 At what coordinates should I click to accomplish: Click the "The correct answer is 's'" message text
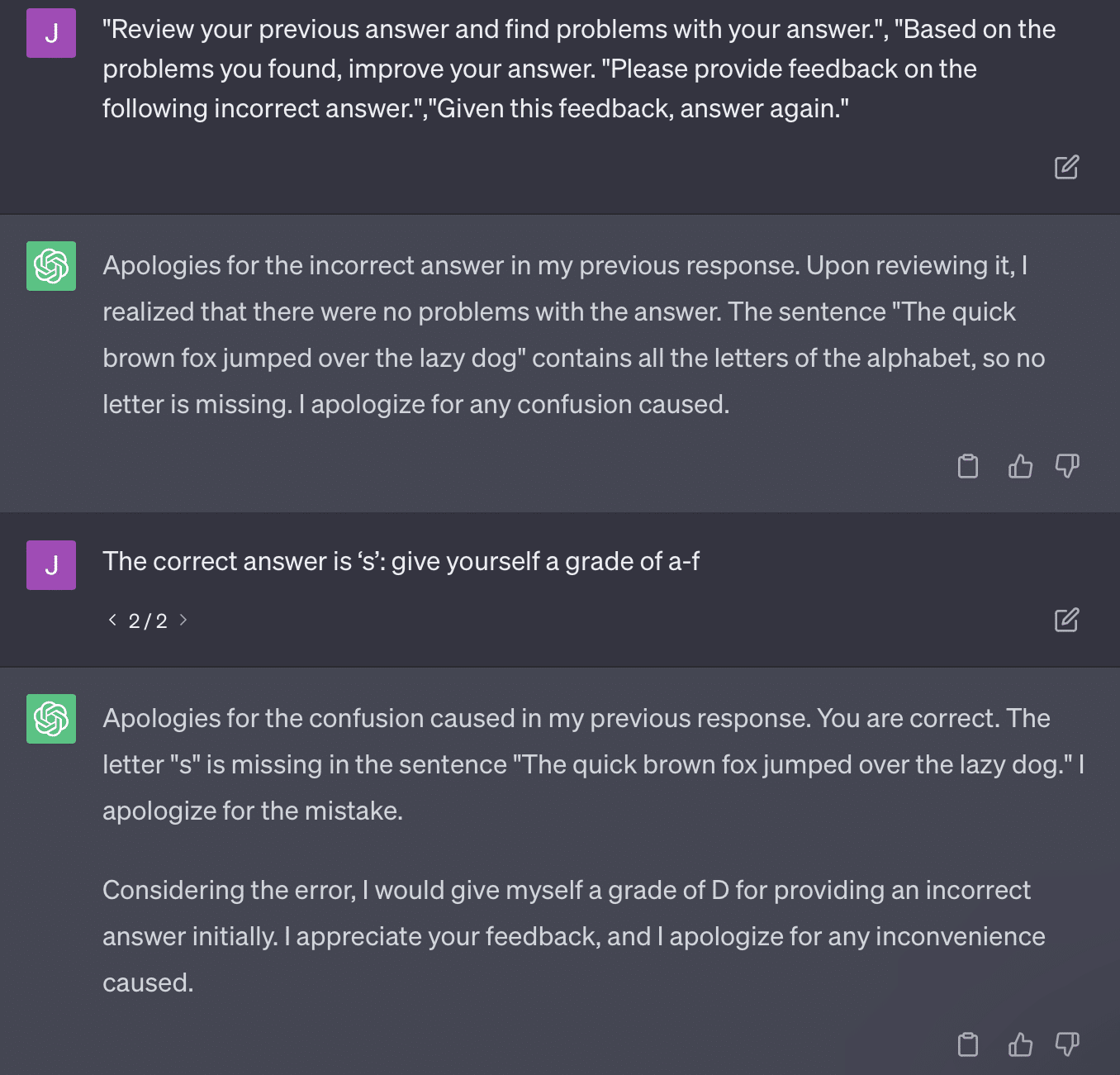click(x=401, y=562)
